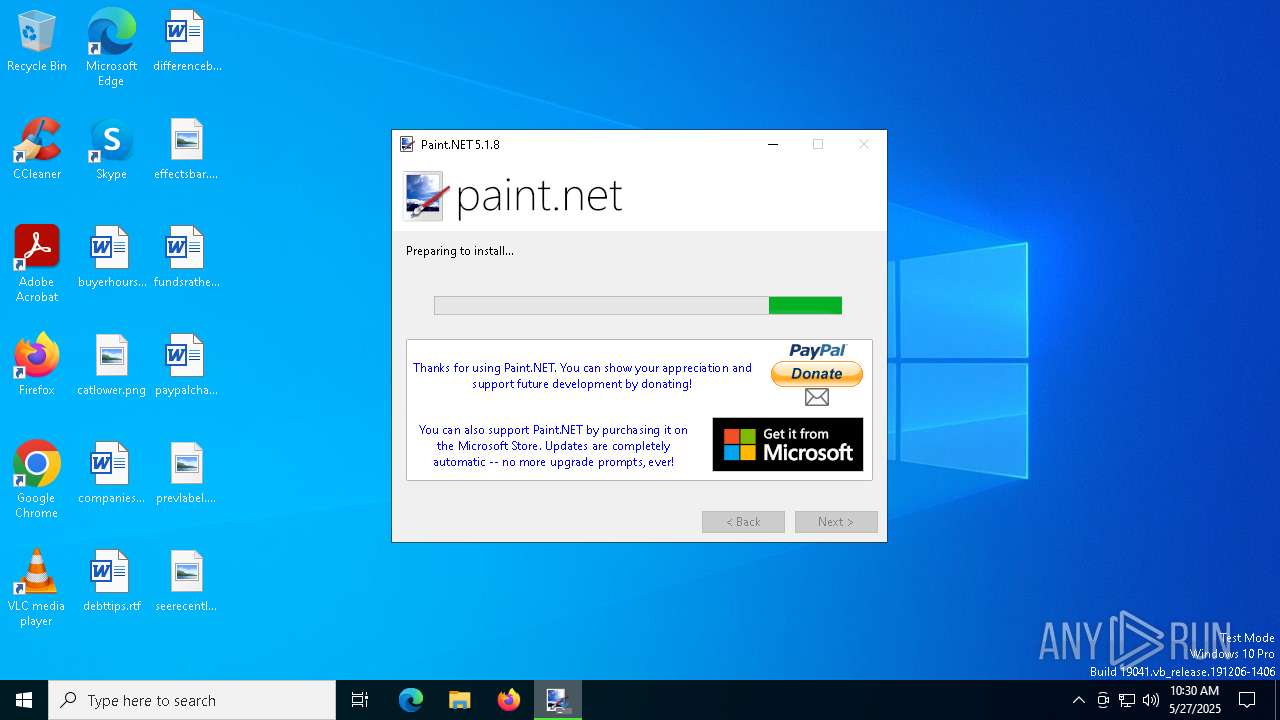
Task: Open File Explorer from the taskbar
Action: pos(460,700)
